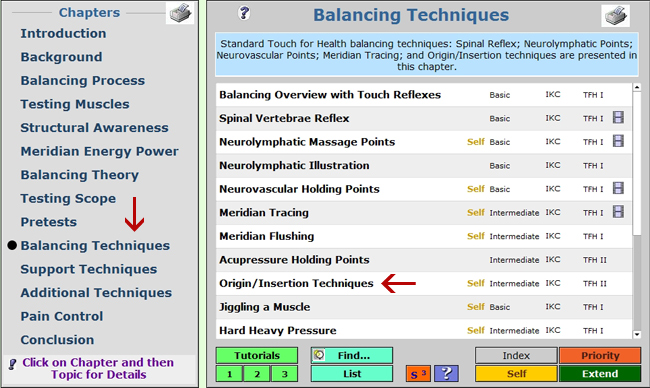The width and height of the screenshot is (650, 388).
Task: Click tutorial button 2
Action: coord(257,374)
